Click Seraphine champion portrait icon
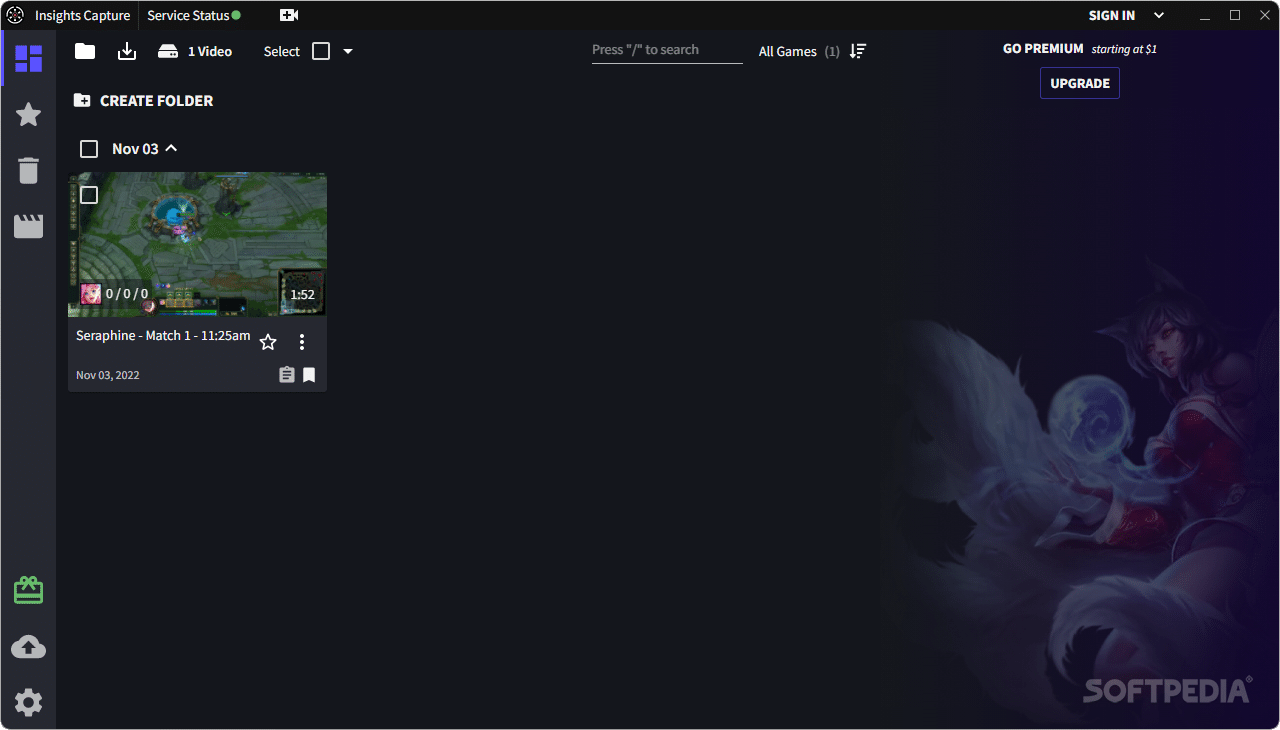 [x=91, y=294]
